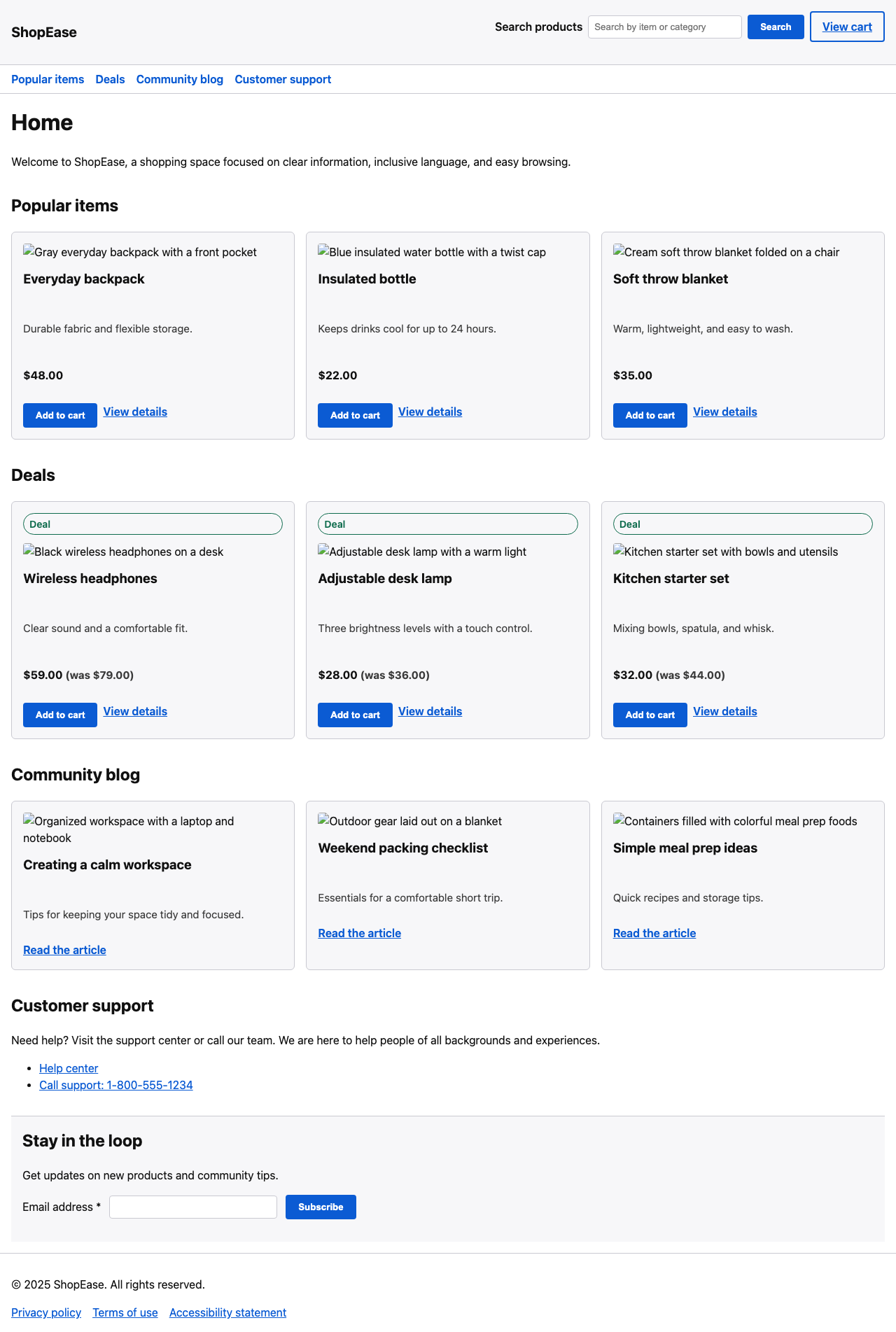Click the Subscribe button
This screenshot has height=1332, width=896.
click(x=321, y=1207)
